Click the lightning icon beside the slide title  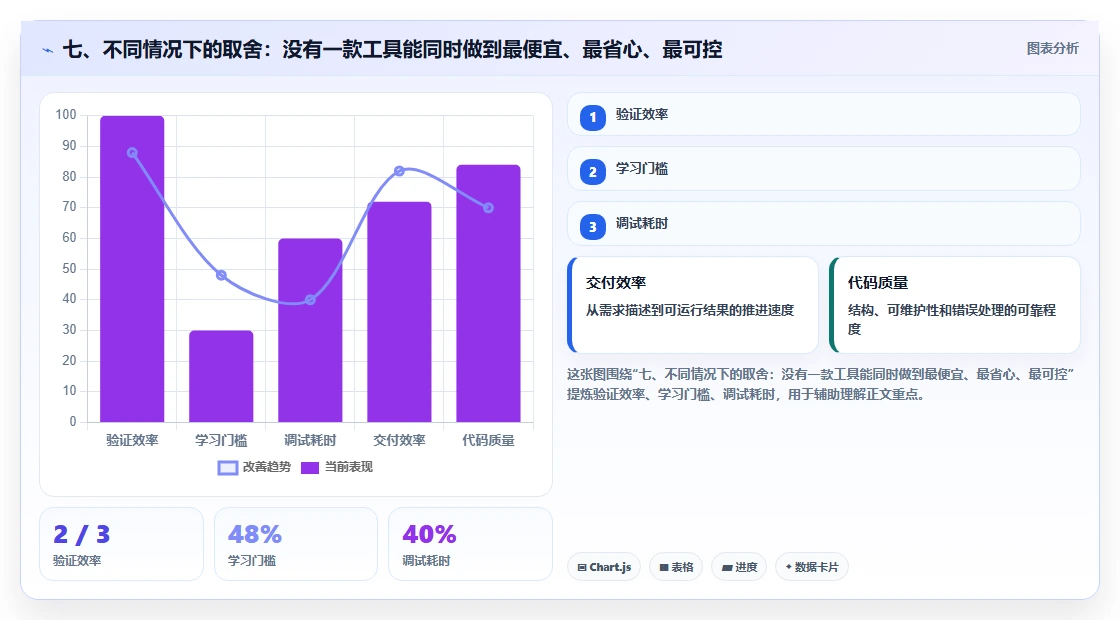pos(48,50)
